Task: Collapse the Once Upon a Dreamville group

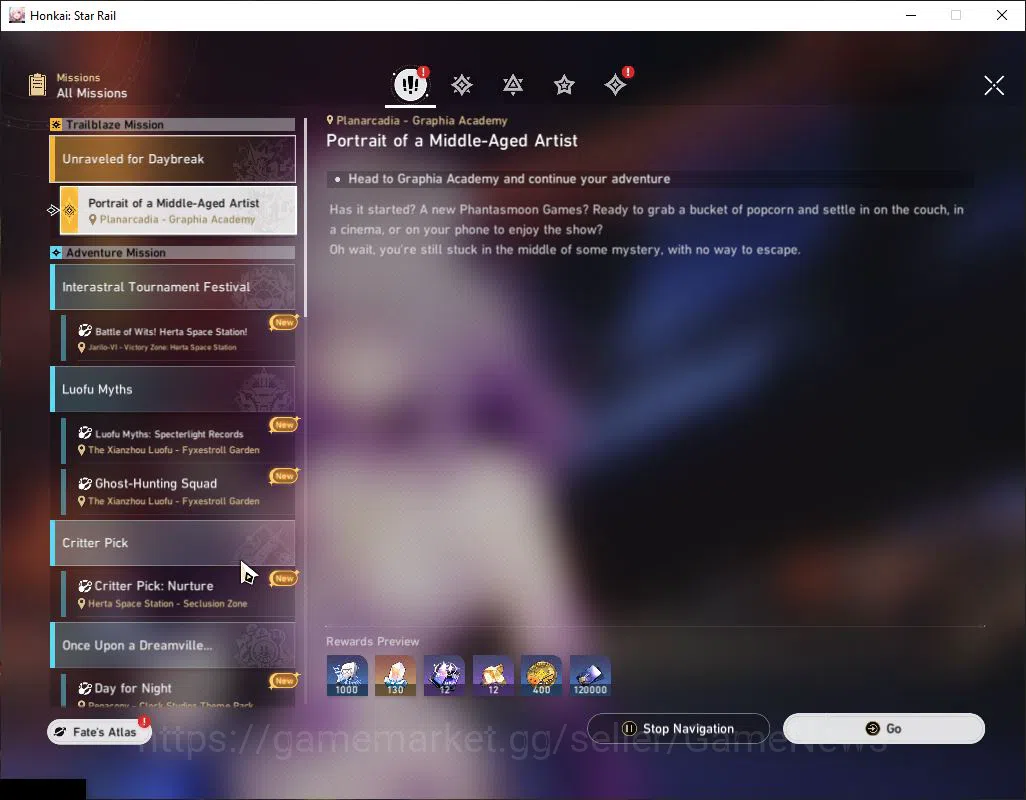Action: point(173,645)
